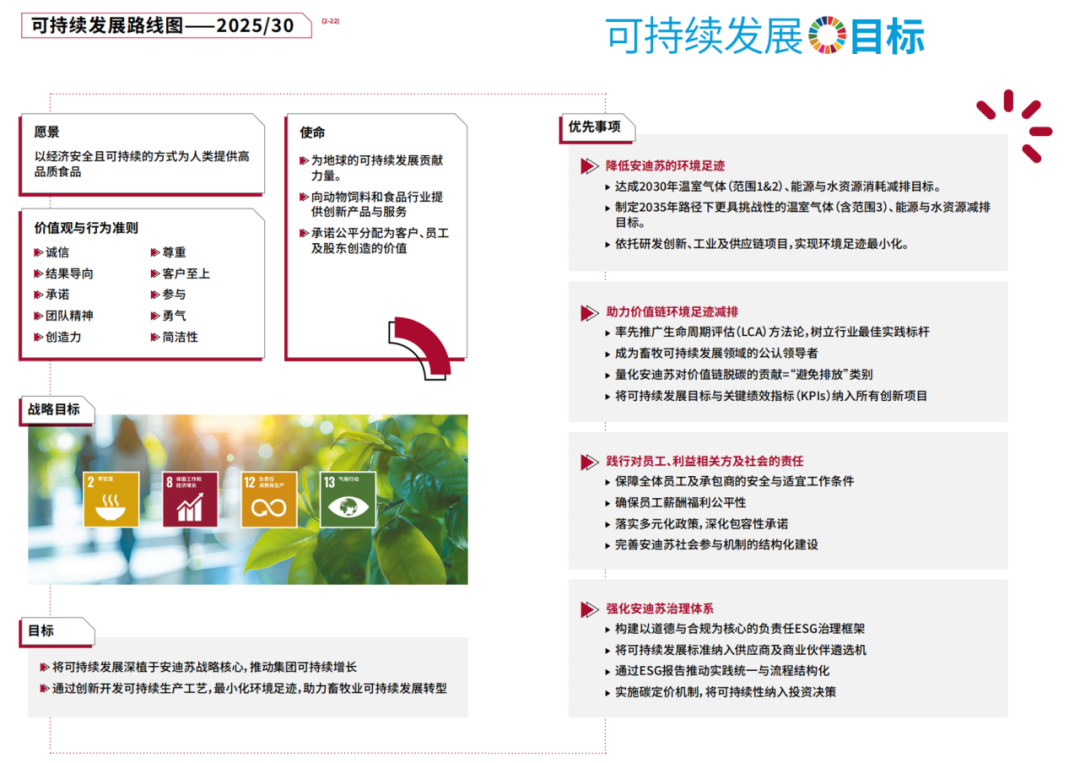This screenshot has height=763, width=1080.
Task: Click the value 团队精神
Action: pos(70,315)
